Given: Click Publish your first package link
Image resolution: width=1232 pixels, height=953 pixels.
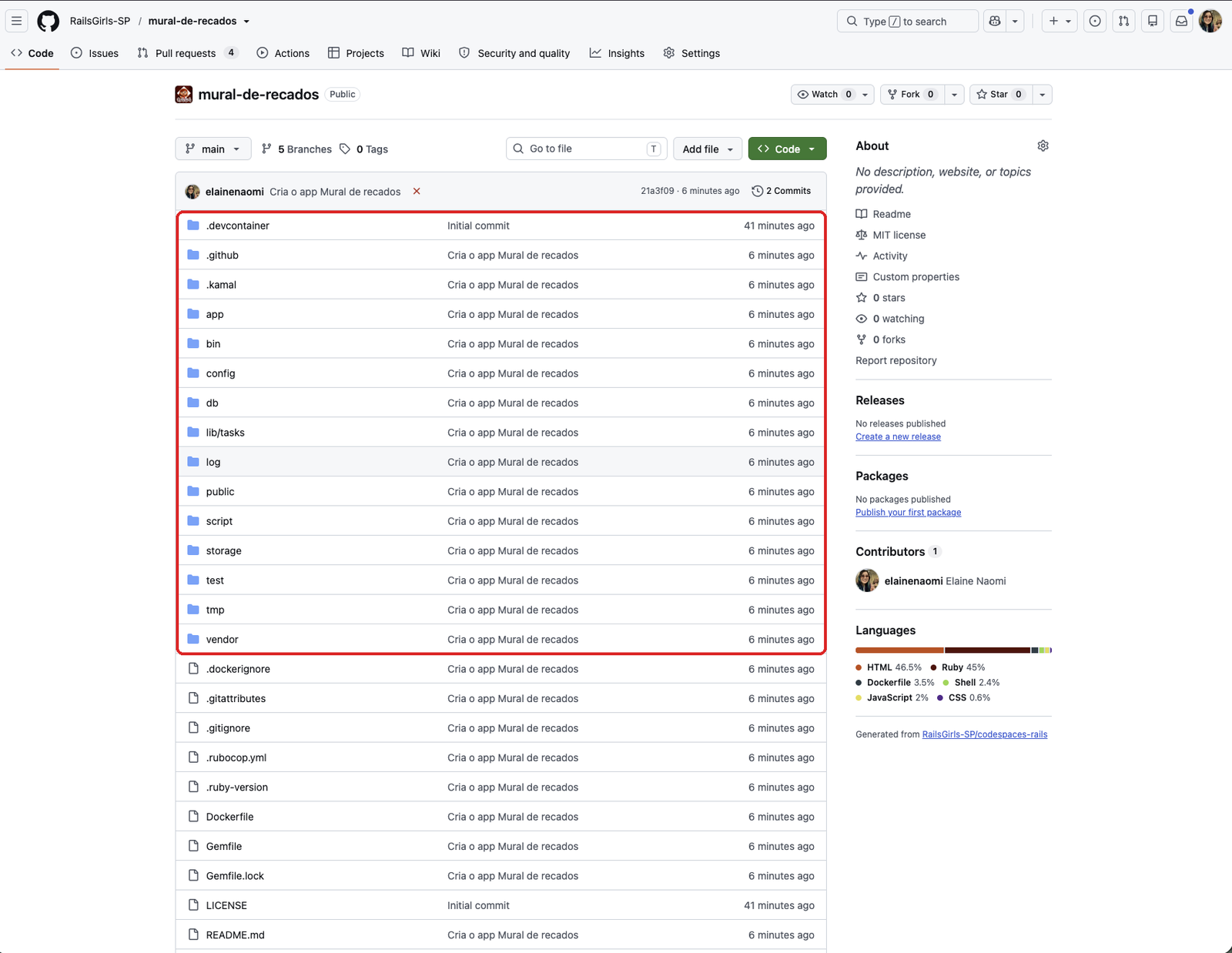Looking at the screenshot, I should 908,512.
